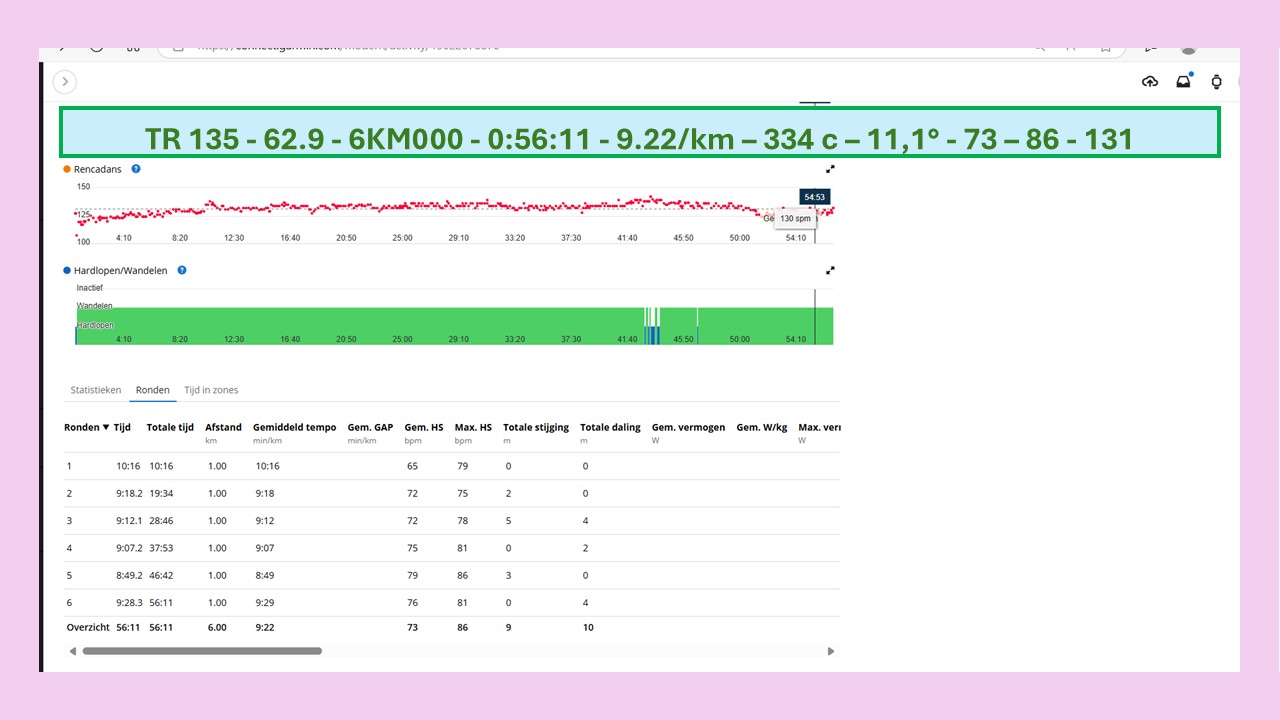The image size is (1280, 720).
Task: Open help icon next to Hardlopen/Wandelen
Action: [x=181, y=270]
